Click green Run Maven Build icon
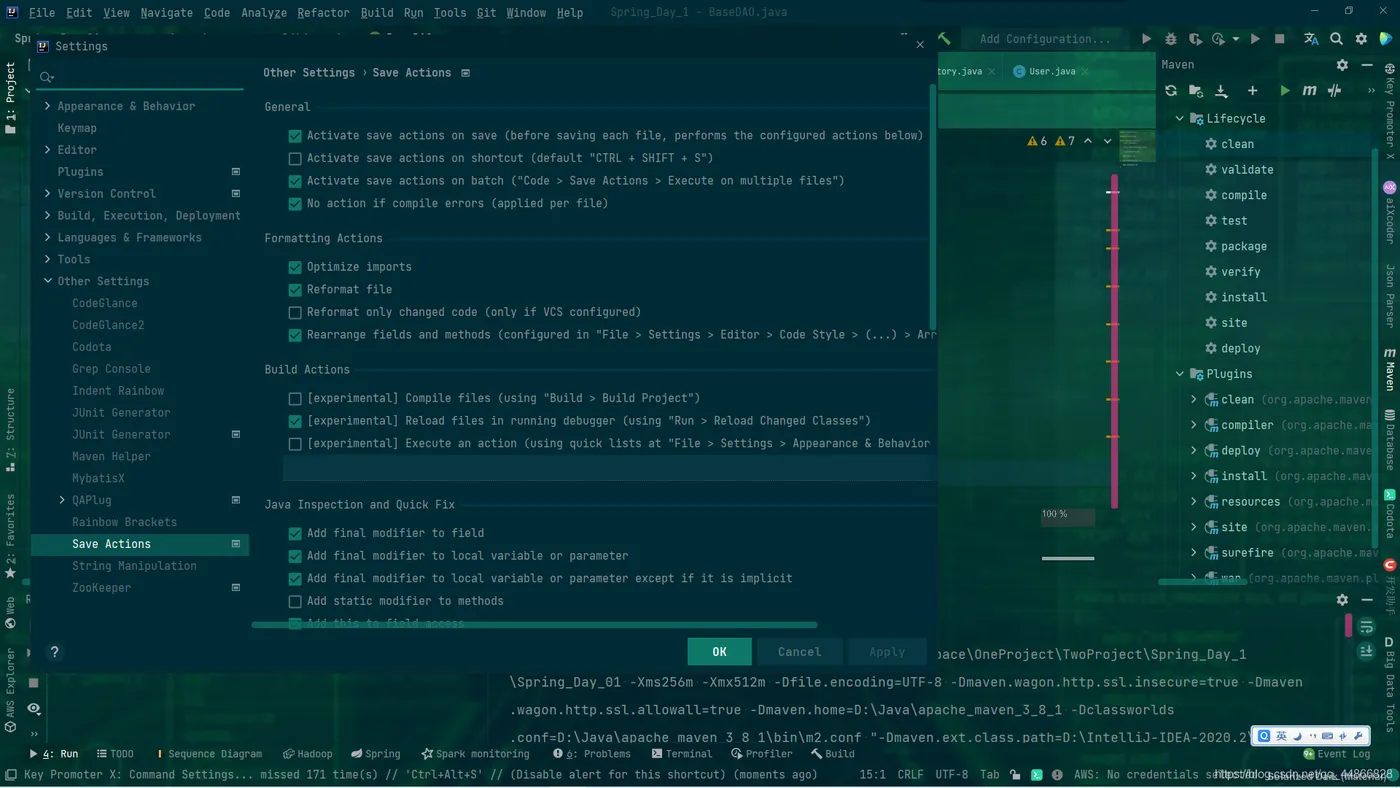1400x788 pixels. (x=1286, y=91)
